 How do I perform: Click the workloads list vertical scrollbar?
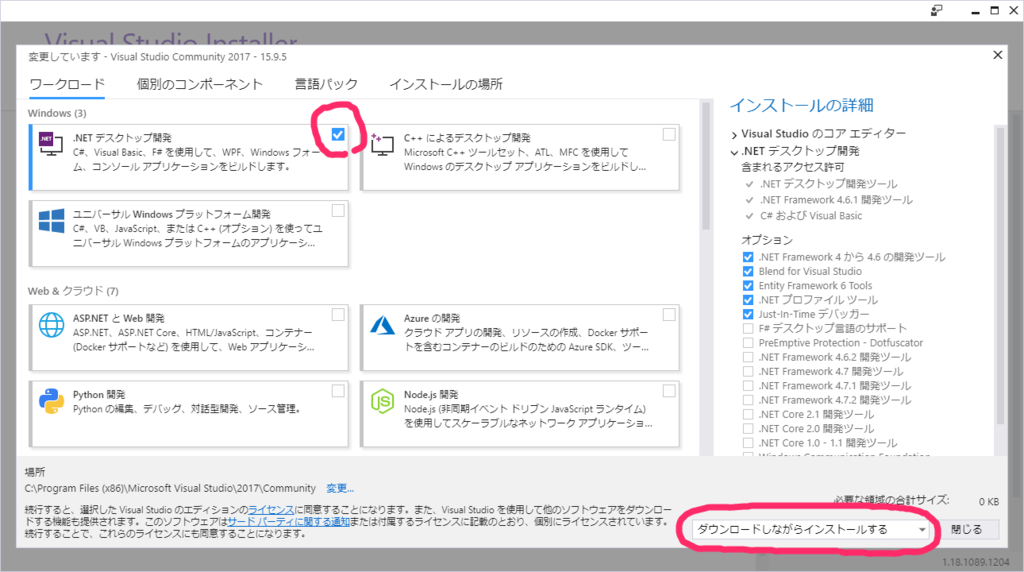tap(705, 167)
